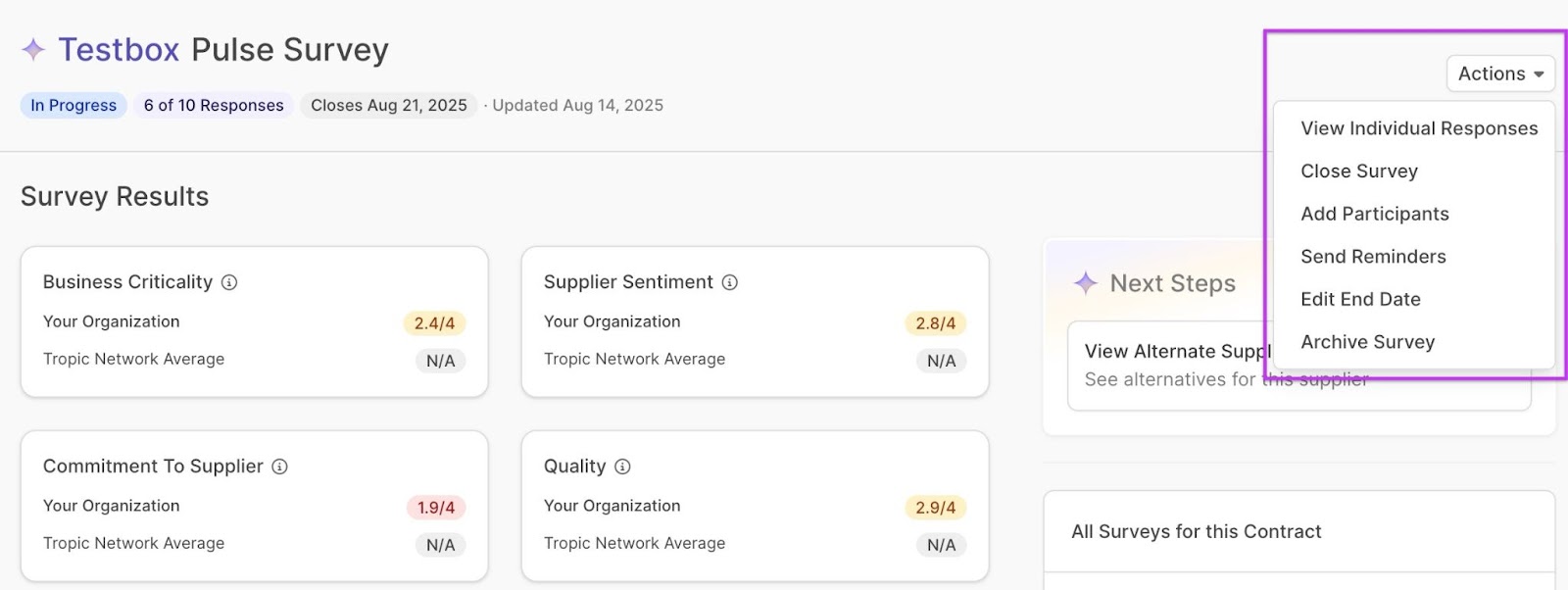Select Archive Survey from the menu
The image size is (1568, 590).
(x=1367, y=342)
